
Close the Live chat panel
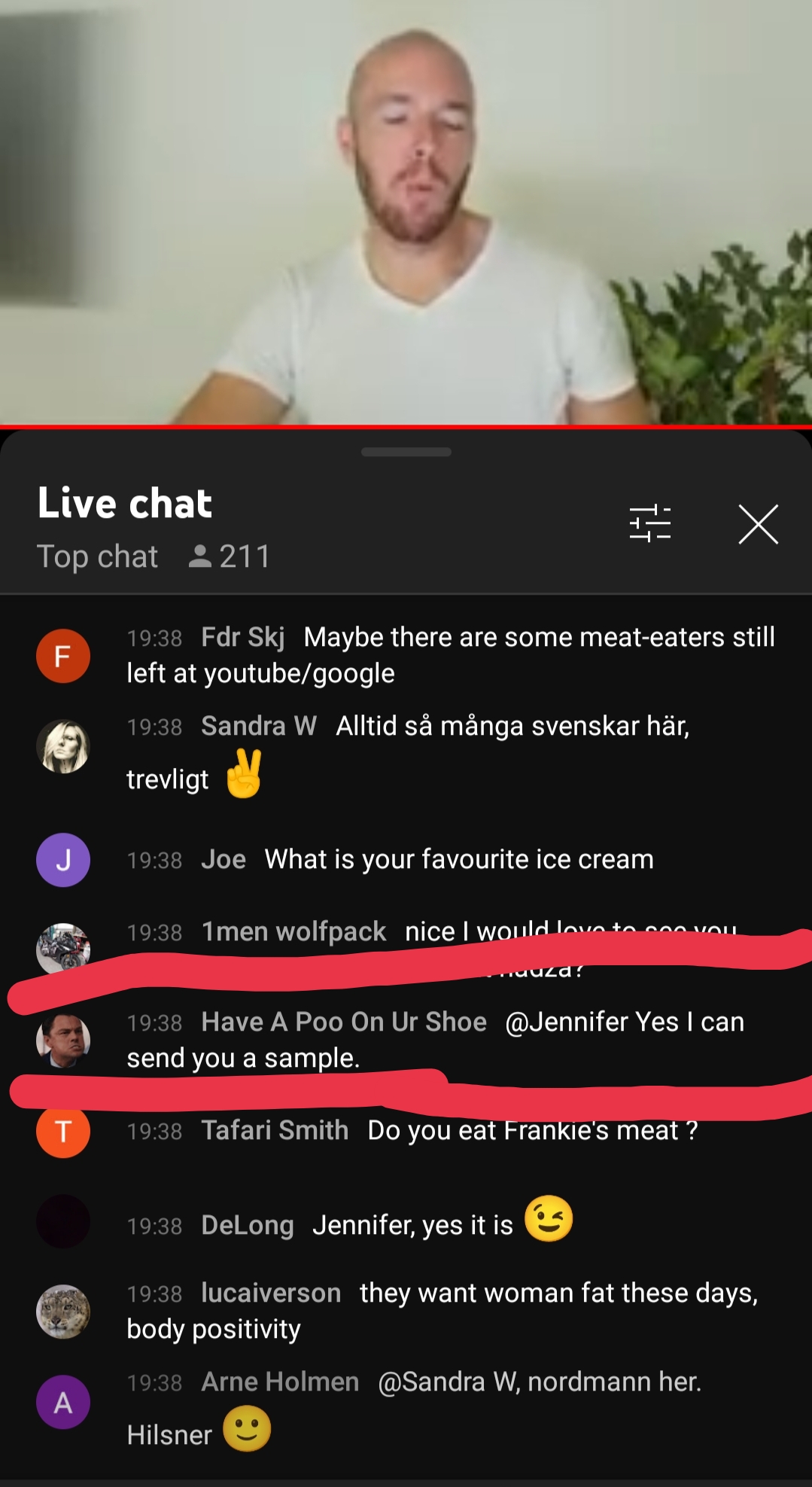click(x=758, y=524)
